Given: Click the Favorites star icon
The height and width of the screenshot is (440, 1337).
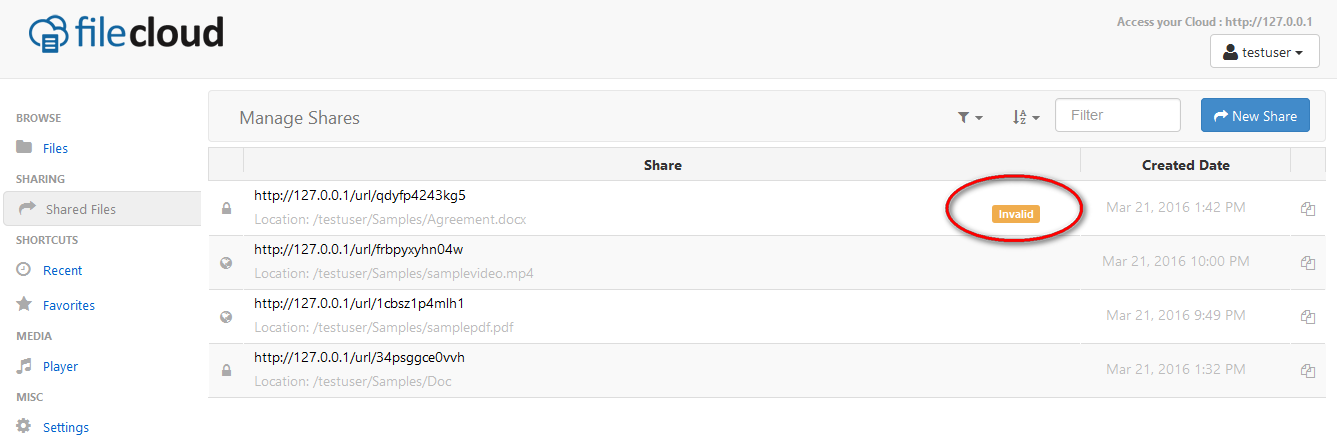Looking at the screenshot, I should click(24, 304).
